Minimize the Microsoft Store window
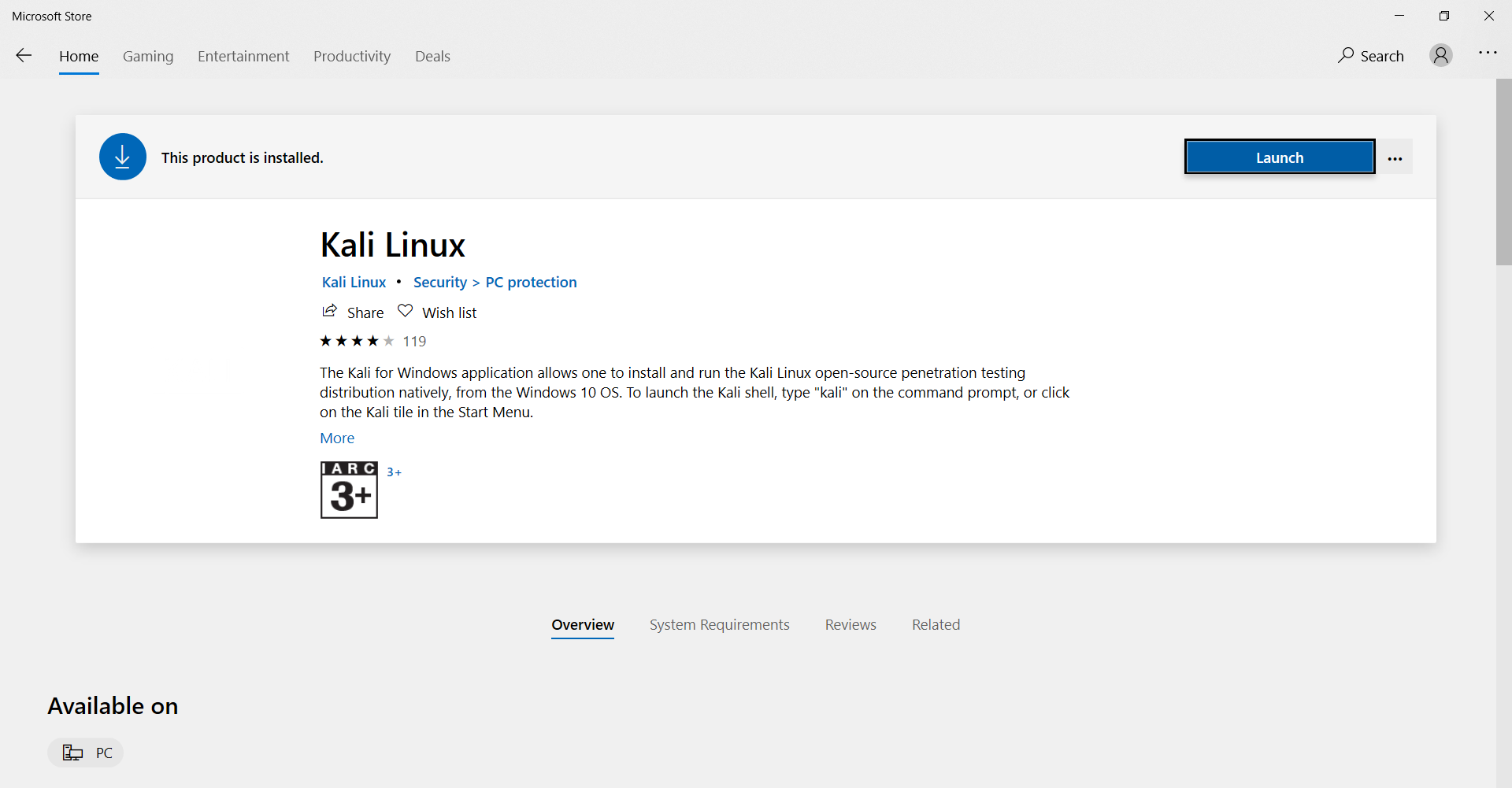The image size is (1512, 788). pos(1399,16)
